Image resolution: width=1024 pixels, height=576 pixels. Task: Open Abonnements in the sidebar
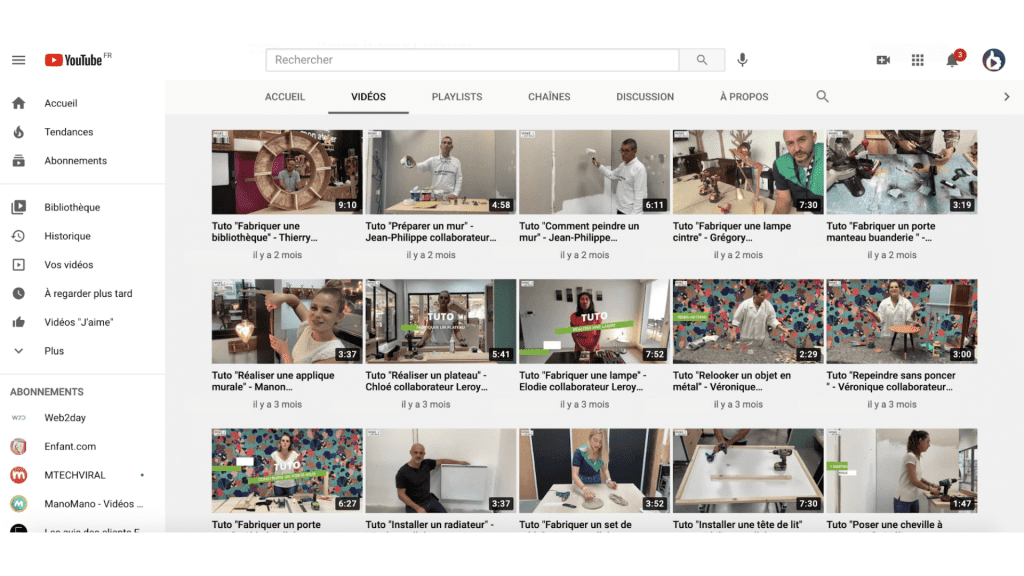(76, 161)
